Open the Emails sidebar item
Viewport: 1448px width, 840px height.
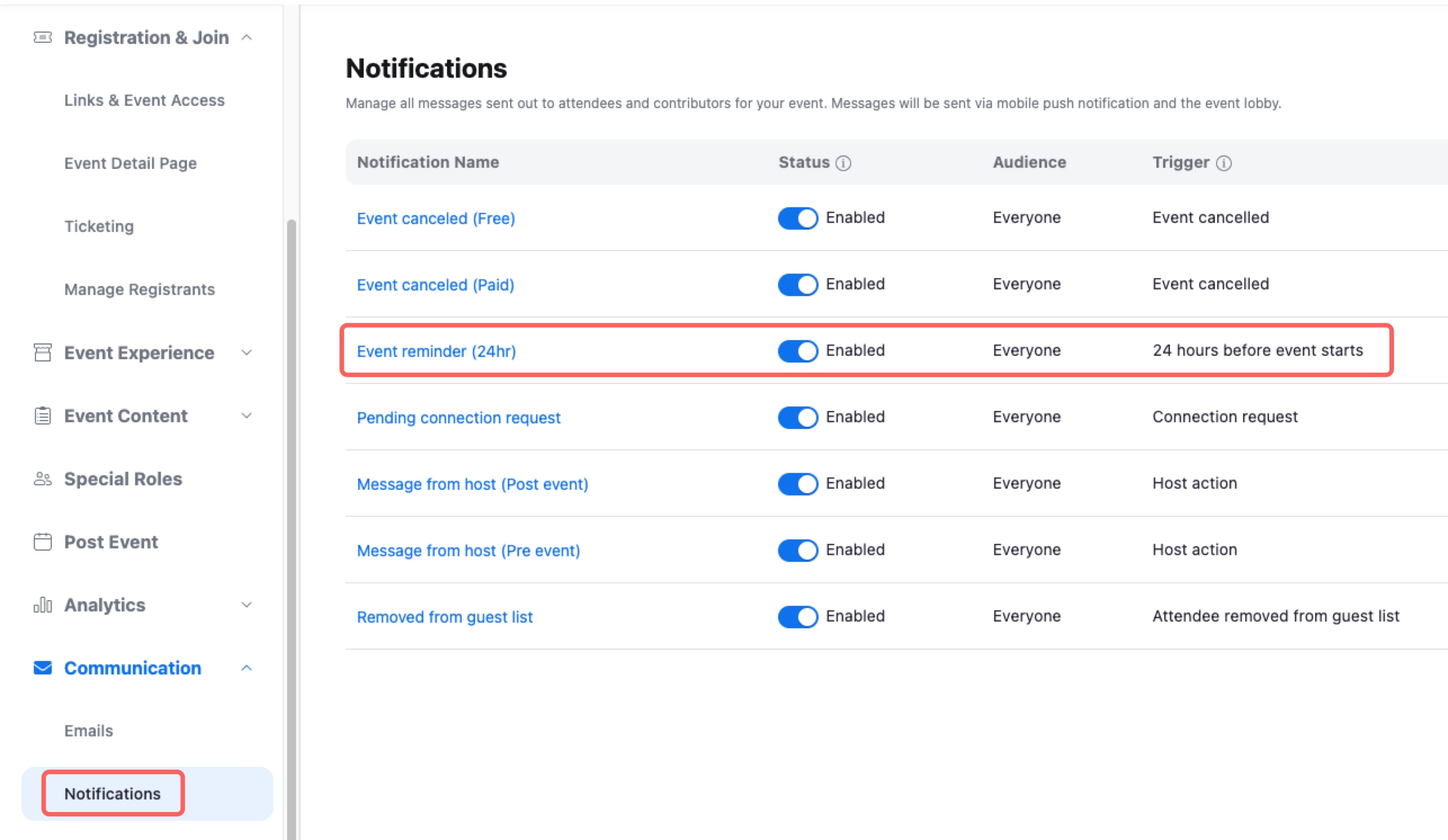tap(88, 731)
